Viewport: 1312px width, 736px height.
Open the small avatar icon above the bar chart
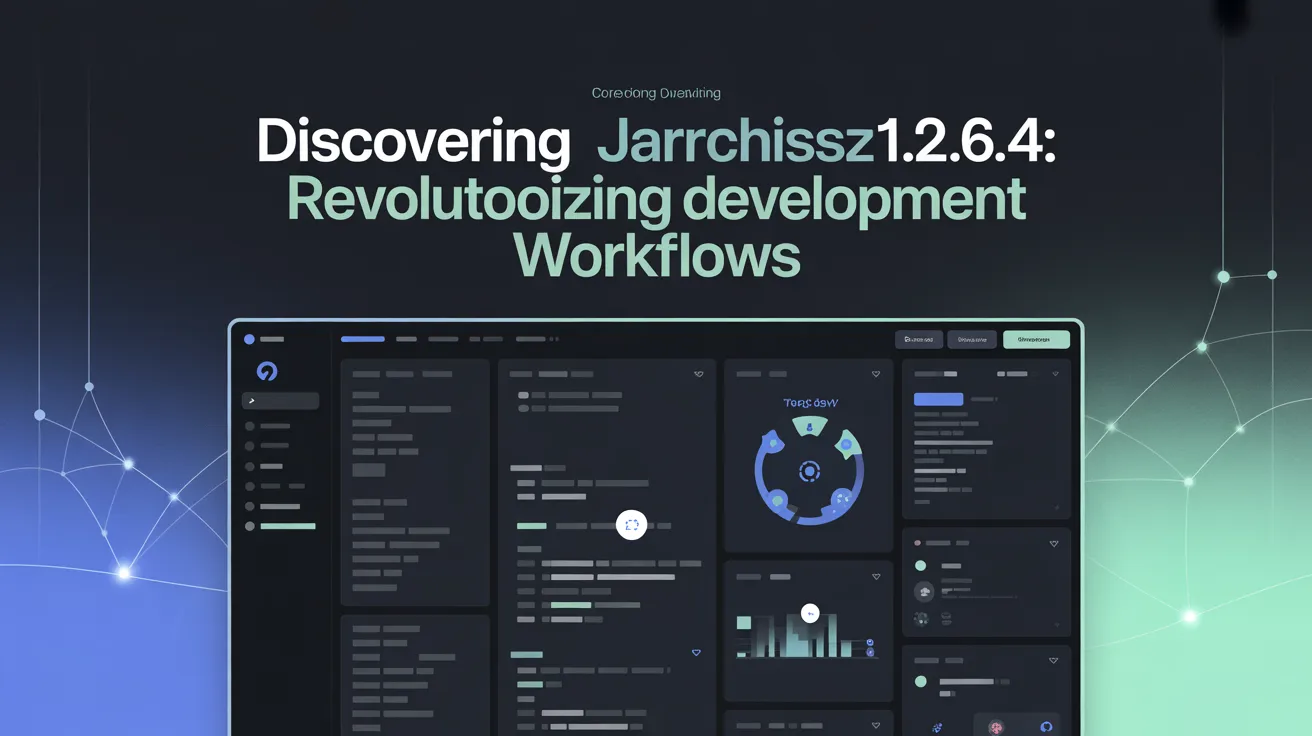pyautogui.click(x=809, y=614)
